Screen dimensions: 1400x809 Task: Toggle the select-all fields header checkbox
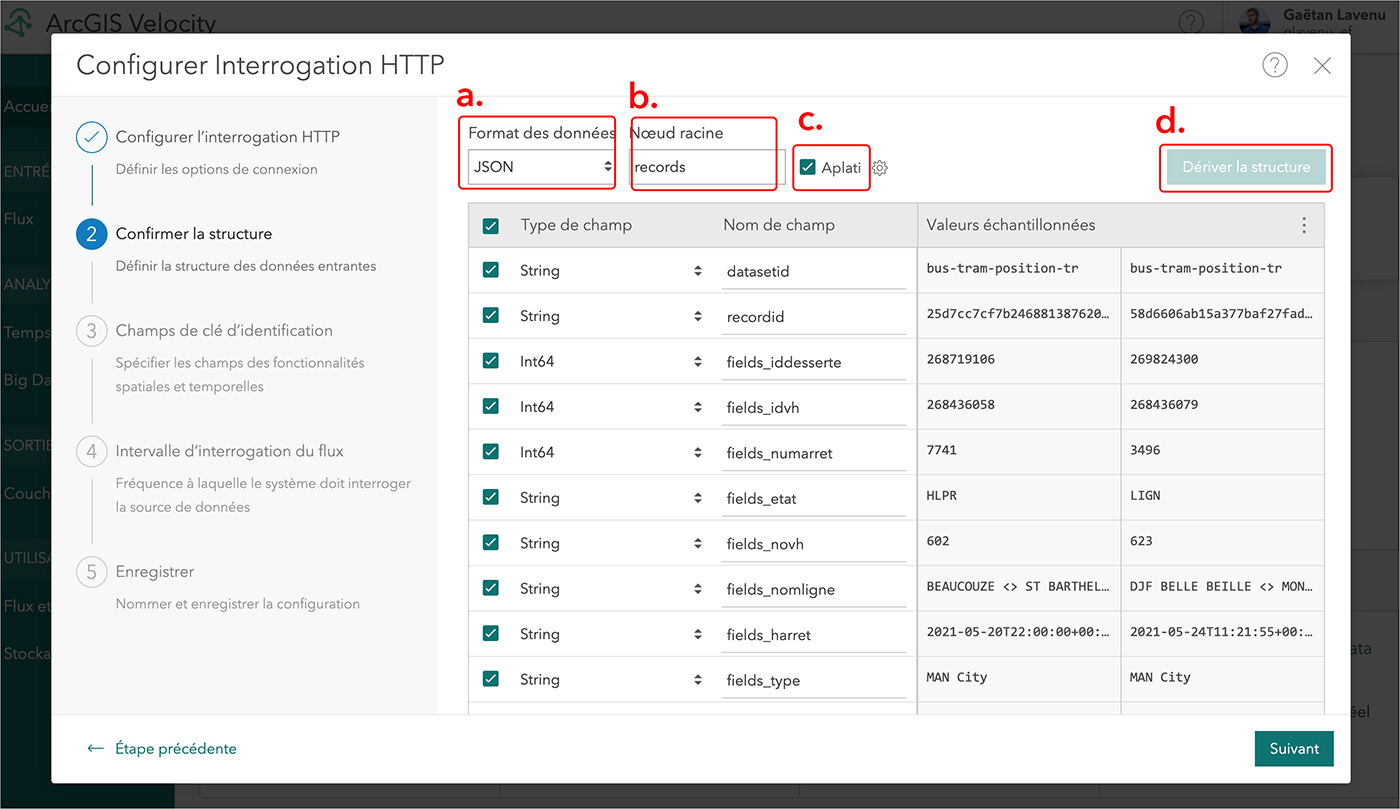pos(490,226)
